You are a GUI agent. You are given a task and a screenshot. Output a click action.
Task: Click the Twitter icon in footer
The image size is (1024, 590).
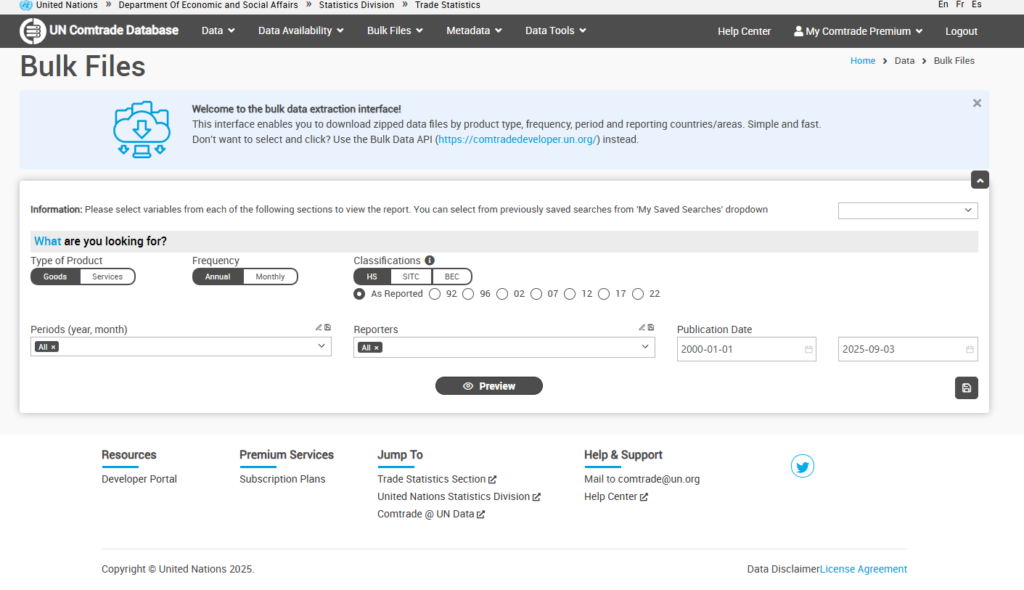click(802, 466)
